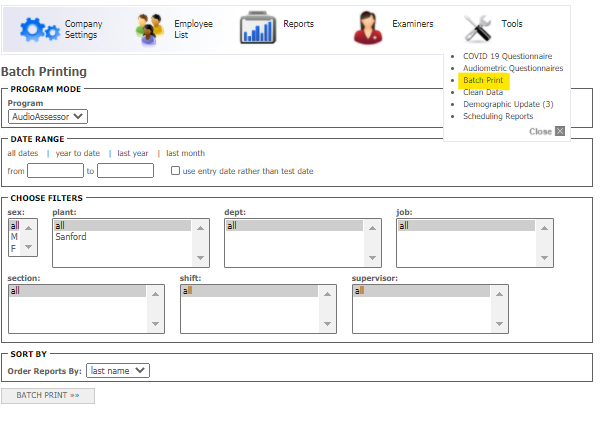This screenshot has width=601, height=426.
Task: Click shift list scroll up arrow
Action: pyautogui.click(x=327, y=294)
